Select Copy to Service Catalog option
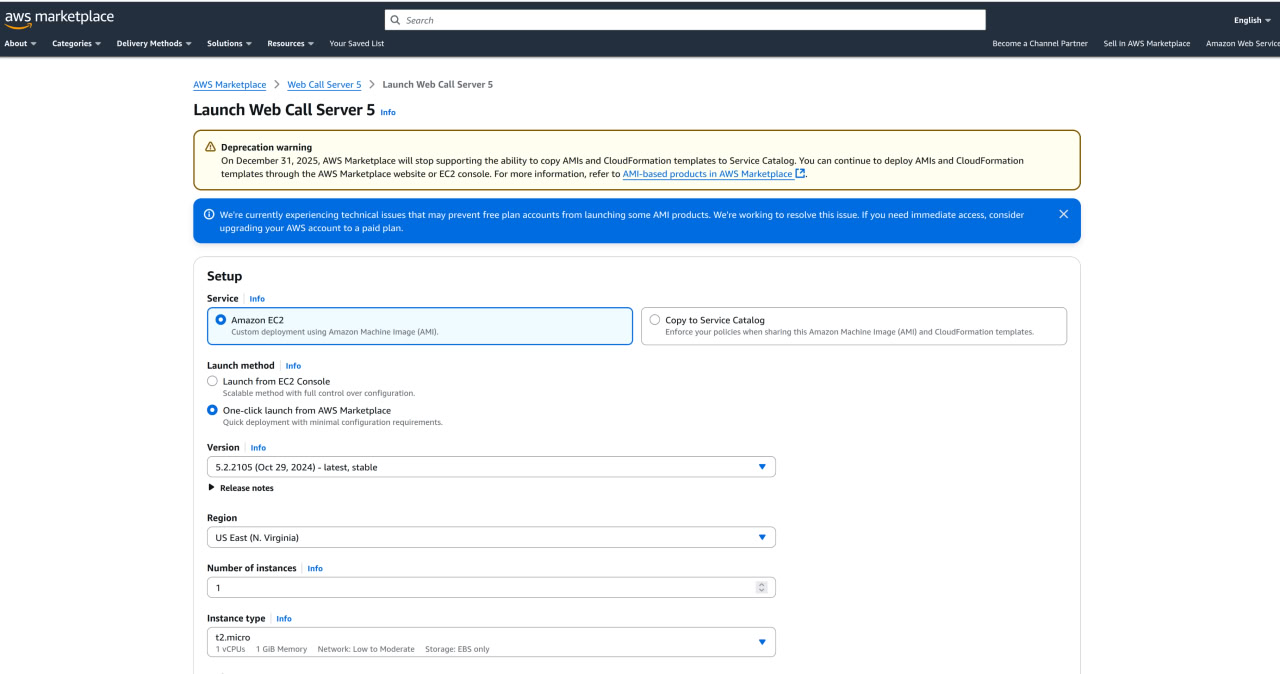1280x674 pixels. [x=854, y=326]
